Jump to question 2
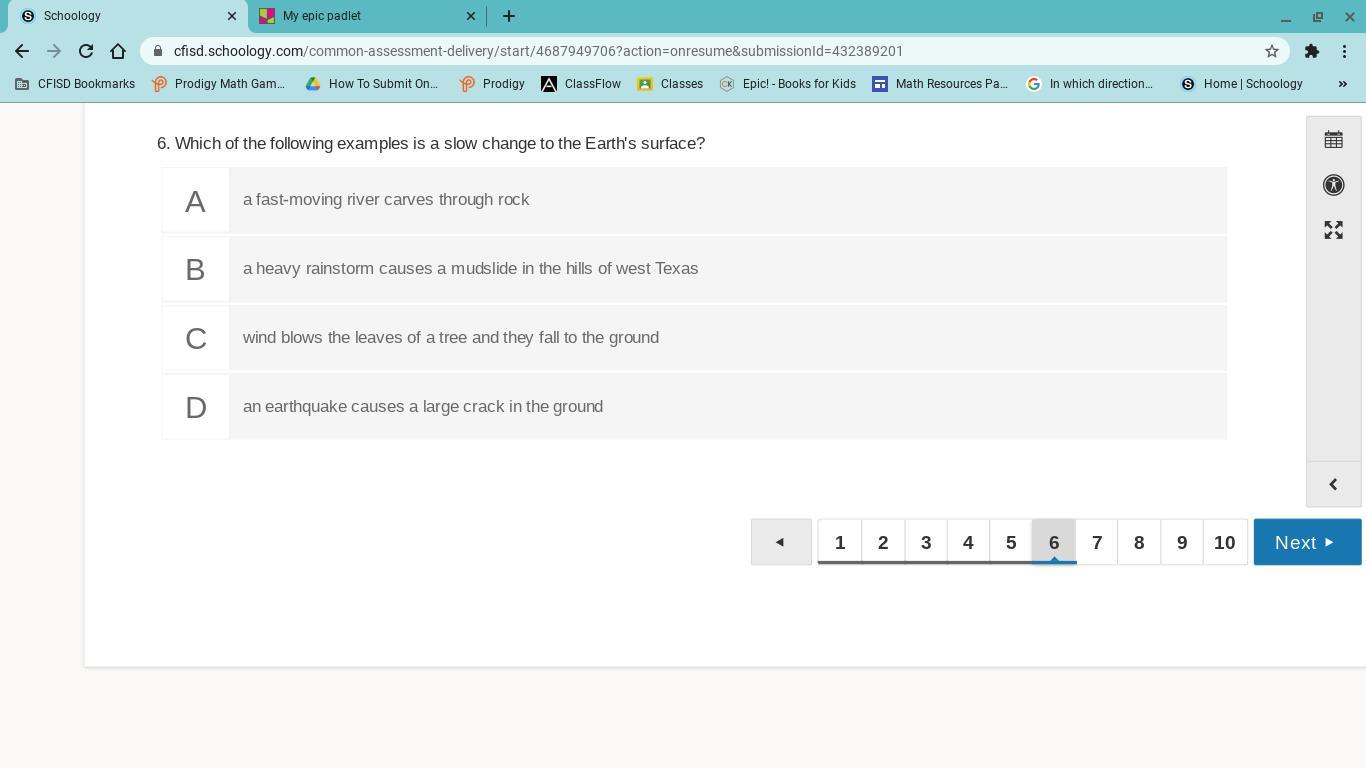 (x=883, y=542)
